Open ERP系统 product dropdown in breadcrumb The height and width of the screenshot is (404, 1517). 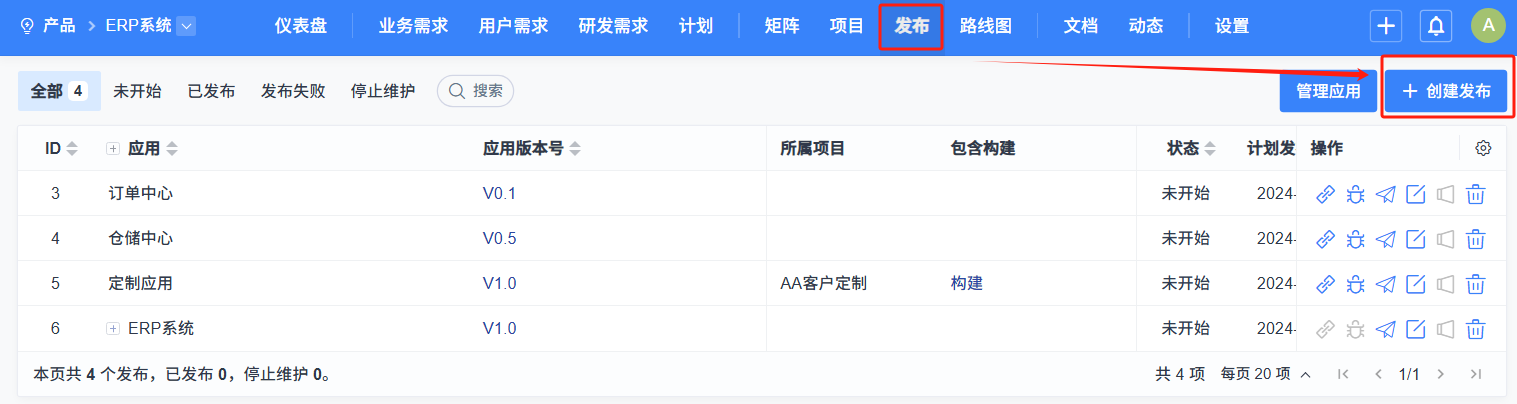coord(186,27)
